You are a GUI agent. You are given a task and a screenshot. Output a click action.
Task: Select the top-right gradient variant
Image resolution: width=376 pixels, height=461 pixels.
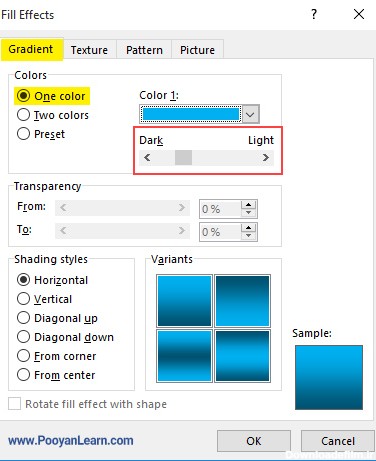coord(242,300)
